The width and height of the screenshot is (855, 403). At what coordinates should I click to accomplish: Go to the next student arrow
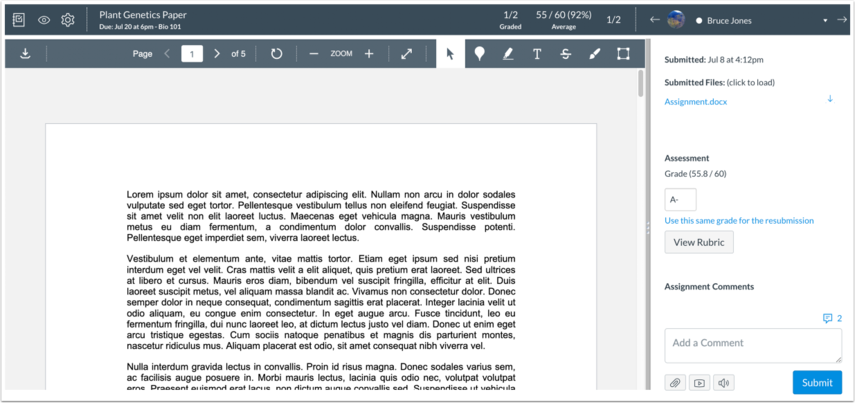click(841, 20)
